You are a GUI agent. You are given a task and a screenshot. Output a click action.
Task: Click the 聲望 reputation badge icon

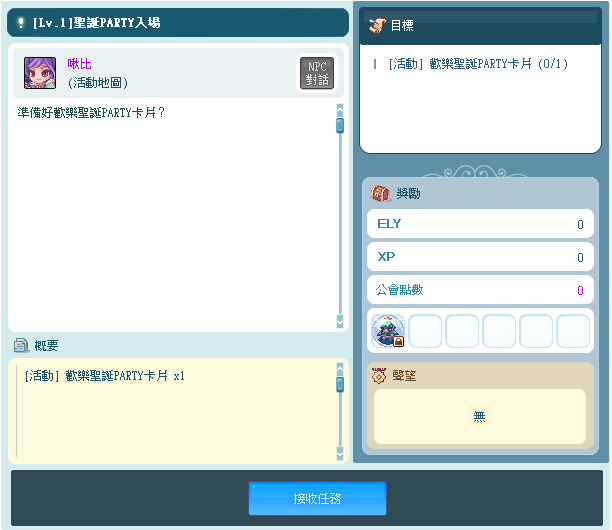379,376
